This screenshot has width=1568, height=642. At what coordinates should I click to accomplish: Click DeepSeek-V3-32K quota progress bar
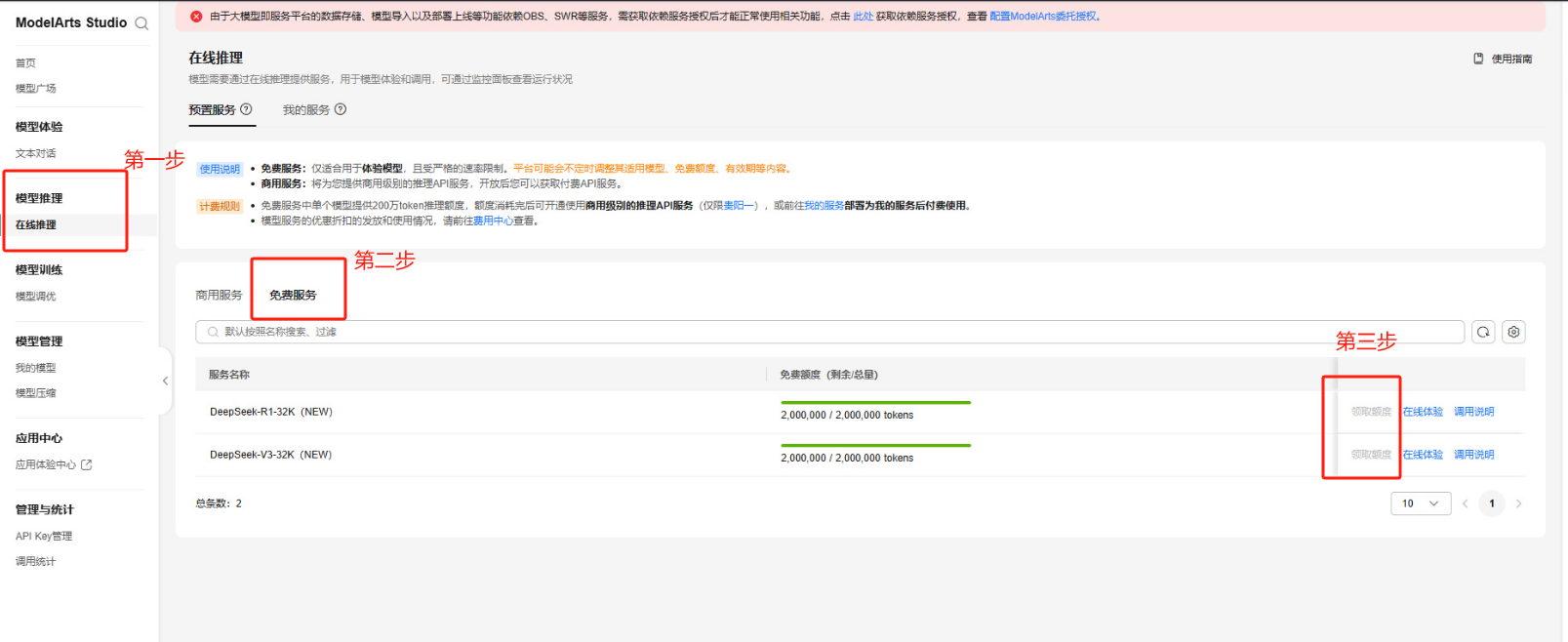click(x=875, y=445)
